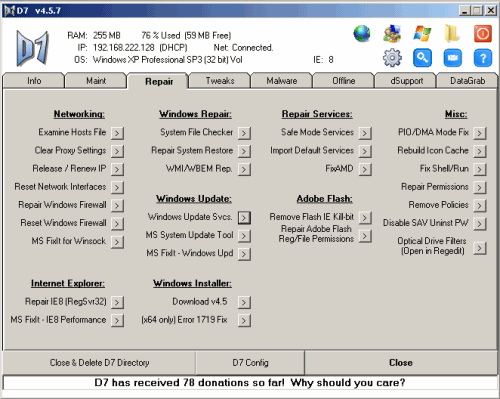Click the IP address 192.168.222.128
500x399 pixels.
pyautogui.click(x=124, y=48)
